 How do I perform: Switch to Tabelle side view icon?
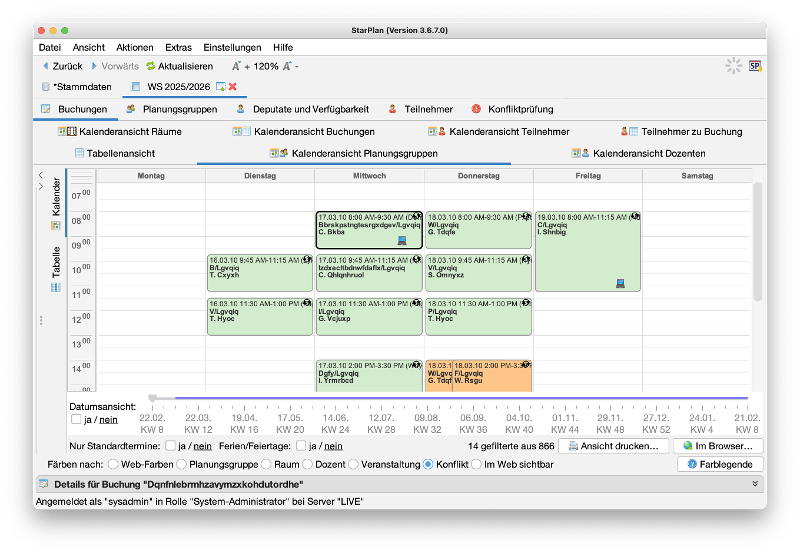coord(56,287)
